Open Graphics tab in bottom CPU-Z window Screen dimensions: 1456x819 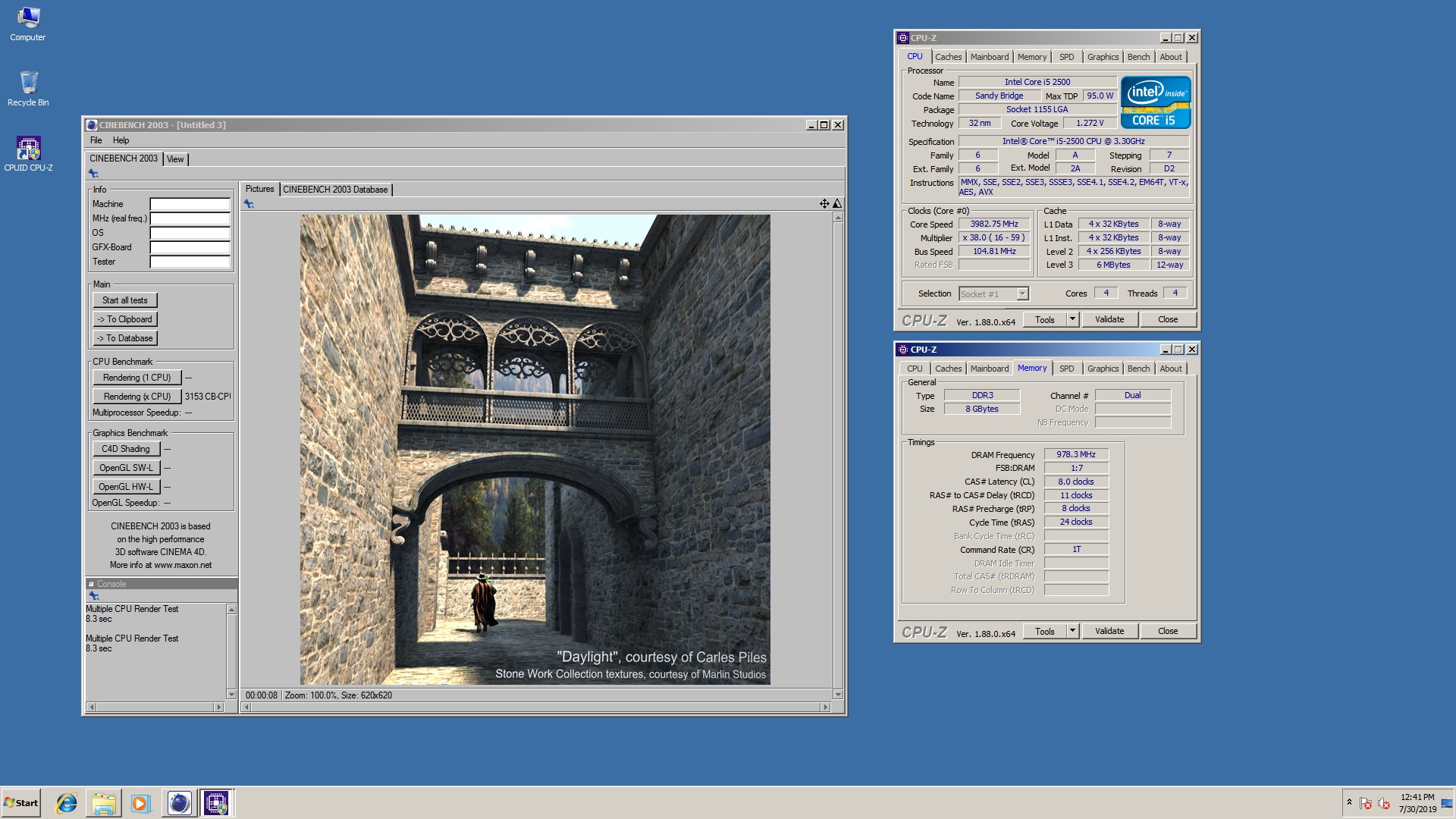pyautogui.click(x=1103, y=369)
